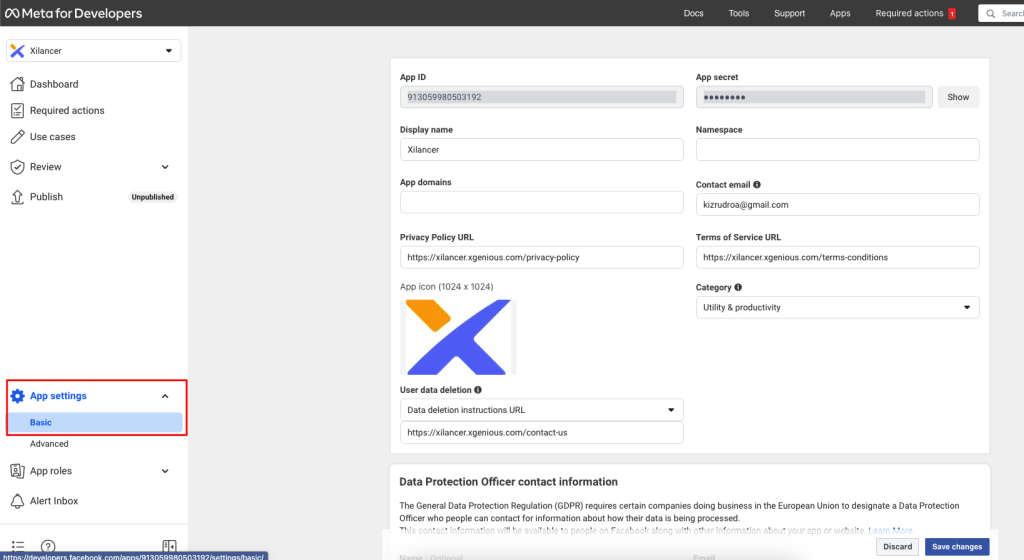This screenshot has height=560, width=1024.
Task: Click the Show app secret button
Action: pos(958,97)
